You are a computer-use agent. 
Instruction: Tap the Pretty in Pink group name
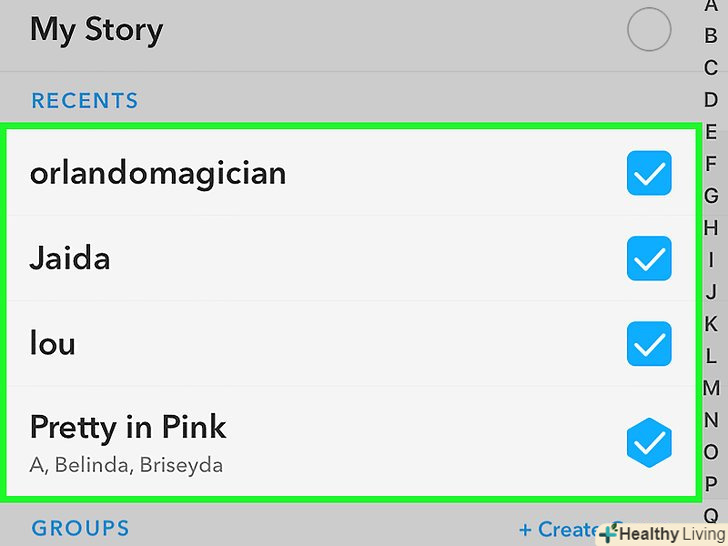click(x=128, y=428)
